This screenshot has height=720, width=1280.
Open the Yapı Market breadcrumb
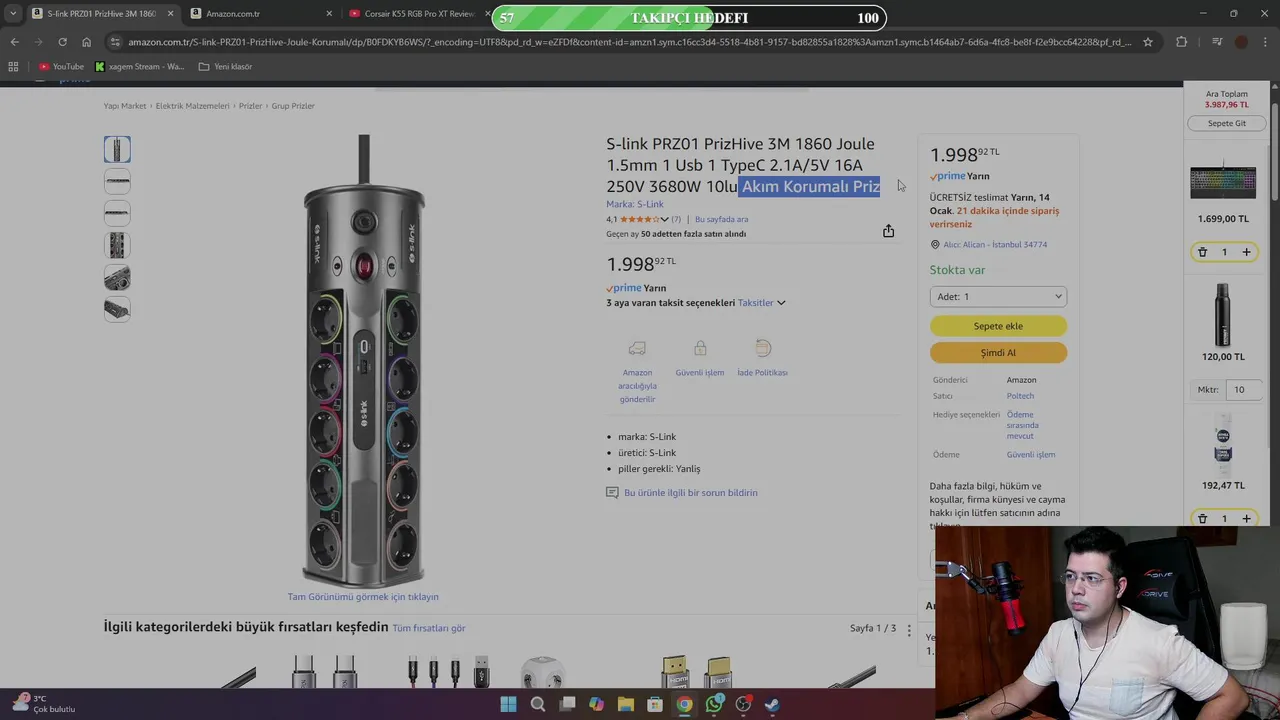[125, 106]
